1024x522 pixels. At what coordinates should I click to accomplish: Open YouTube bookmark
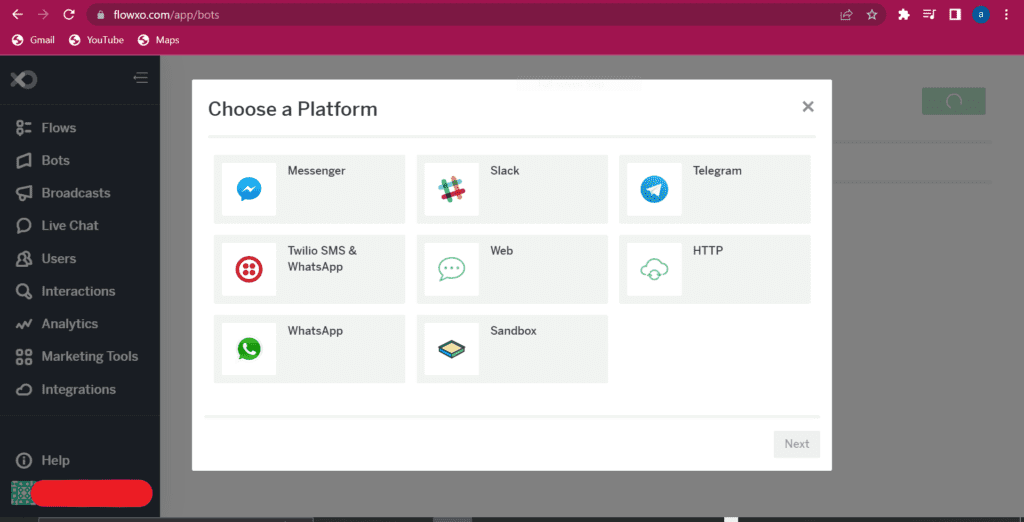tap(96, 40)
